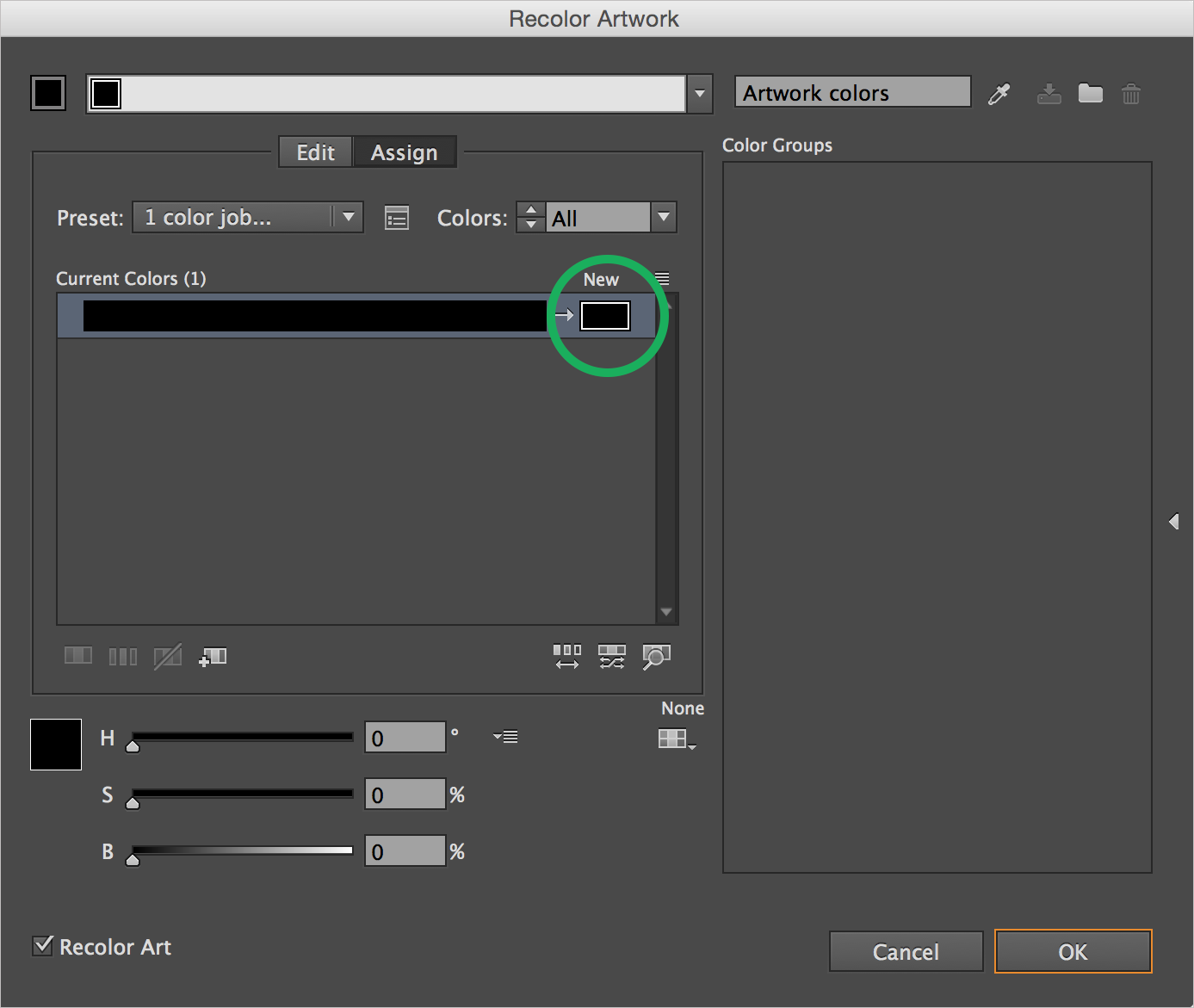Add a new color row with plus icon

pos(213,657)
